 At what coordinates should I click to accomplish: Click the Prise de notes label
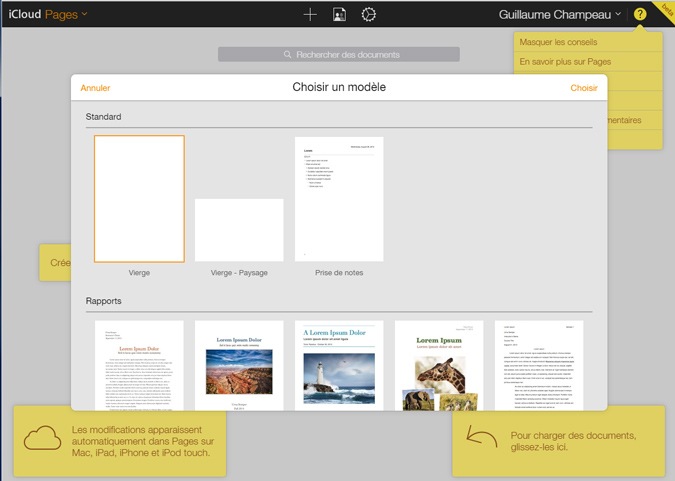(339, 273)
